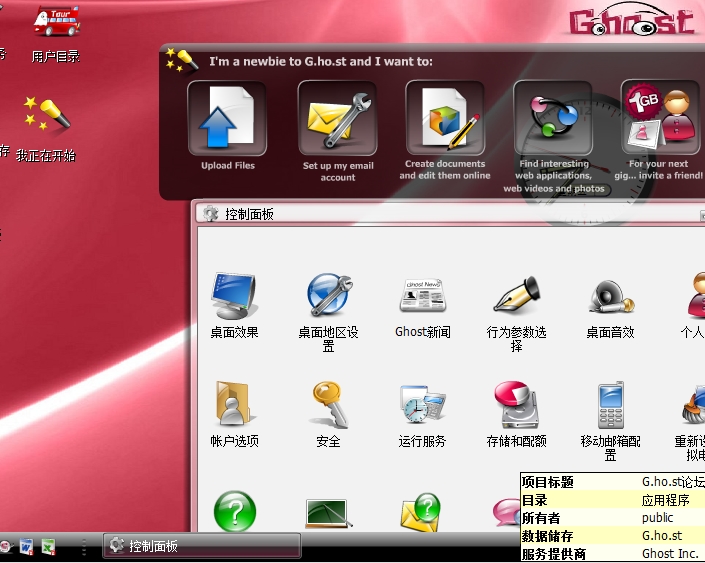Click the 项目标题 row in the tooltip
The image size is (705, 563).
click(613, 482)
